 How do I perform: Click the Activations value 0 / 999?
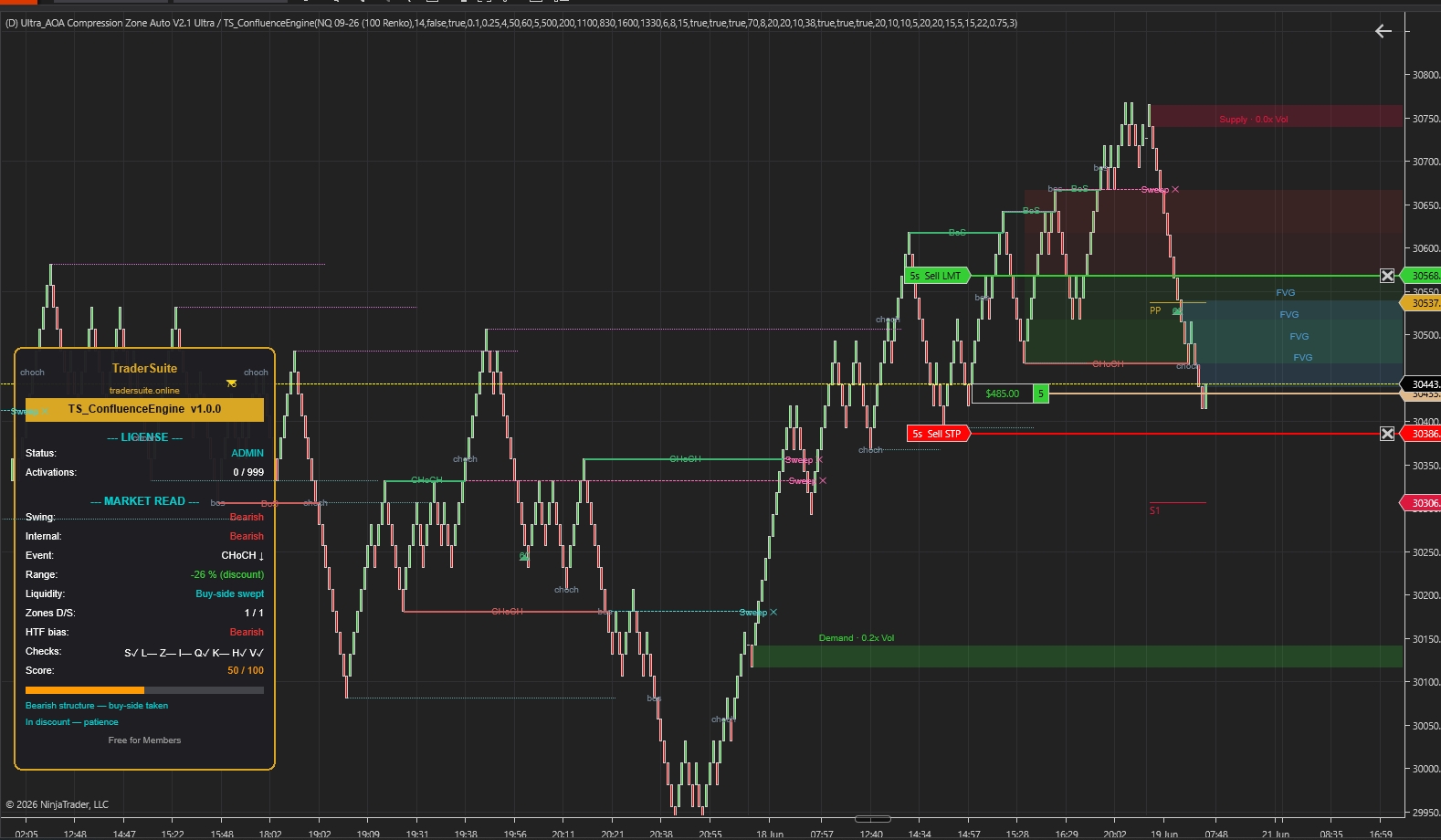pyautogui.click(x=248, y=472)
